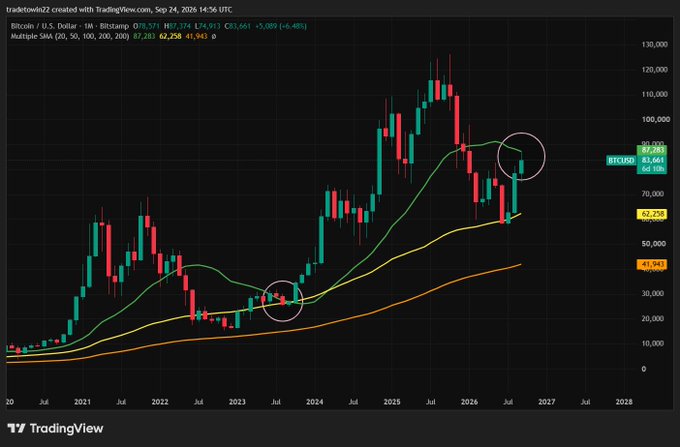Click the low value L74,913 in the legend
Viewport: 680px width, 447px height.
click(208, 26)
